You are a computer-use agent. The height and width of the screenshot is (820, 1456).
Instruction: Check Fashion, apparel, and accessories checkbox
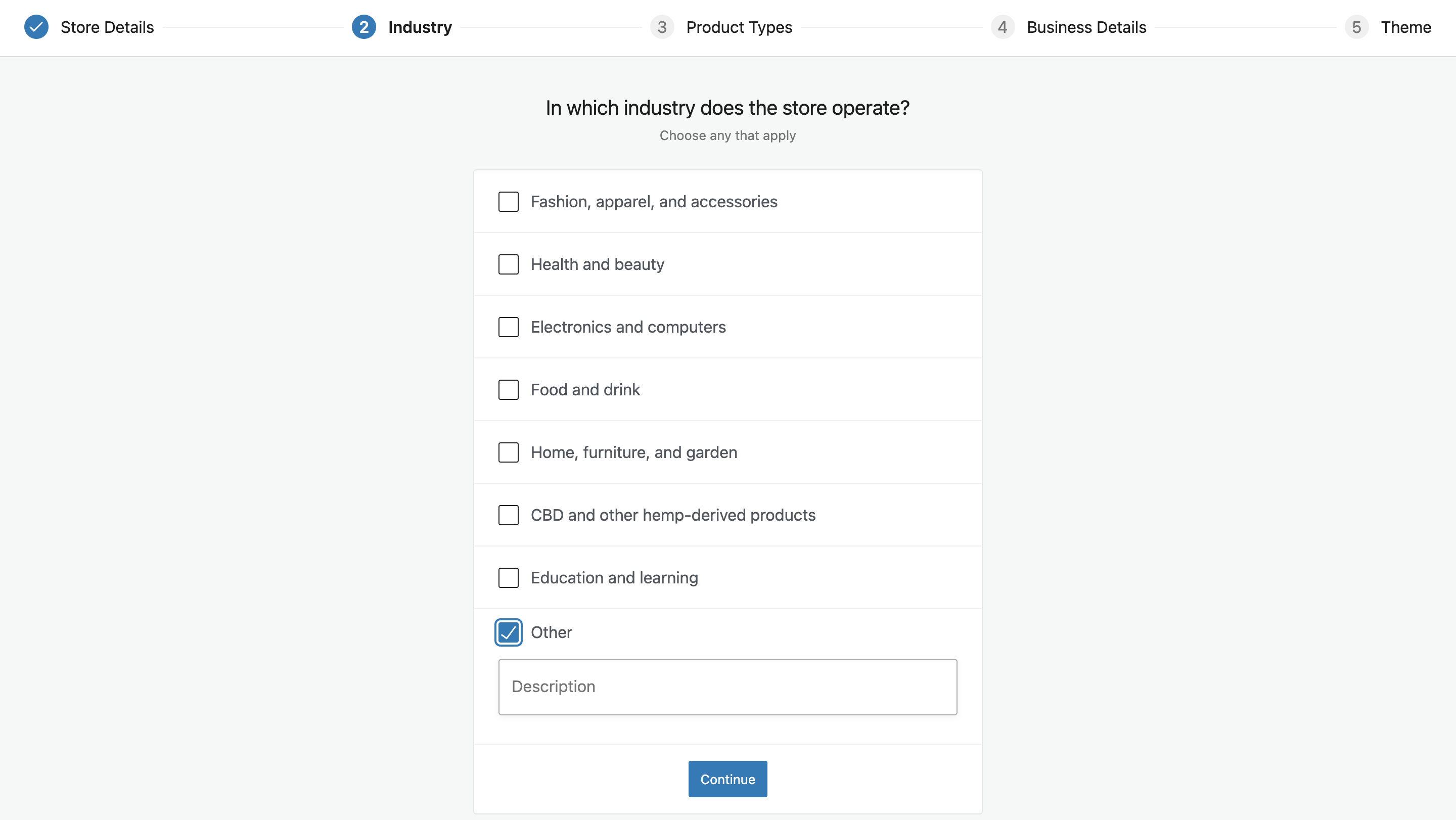508,202
